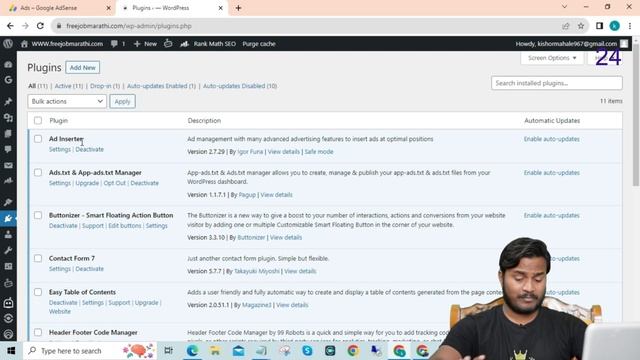Image resolution: width=640 pixels, height=360 pixels.
Task: Open Plugins plug icon in sidebar
Action: pos(8,218)
